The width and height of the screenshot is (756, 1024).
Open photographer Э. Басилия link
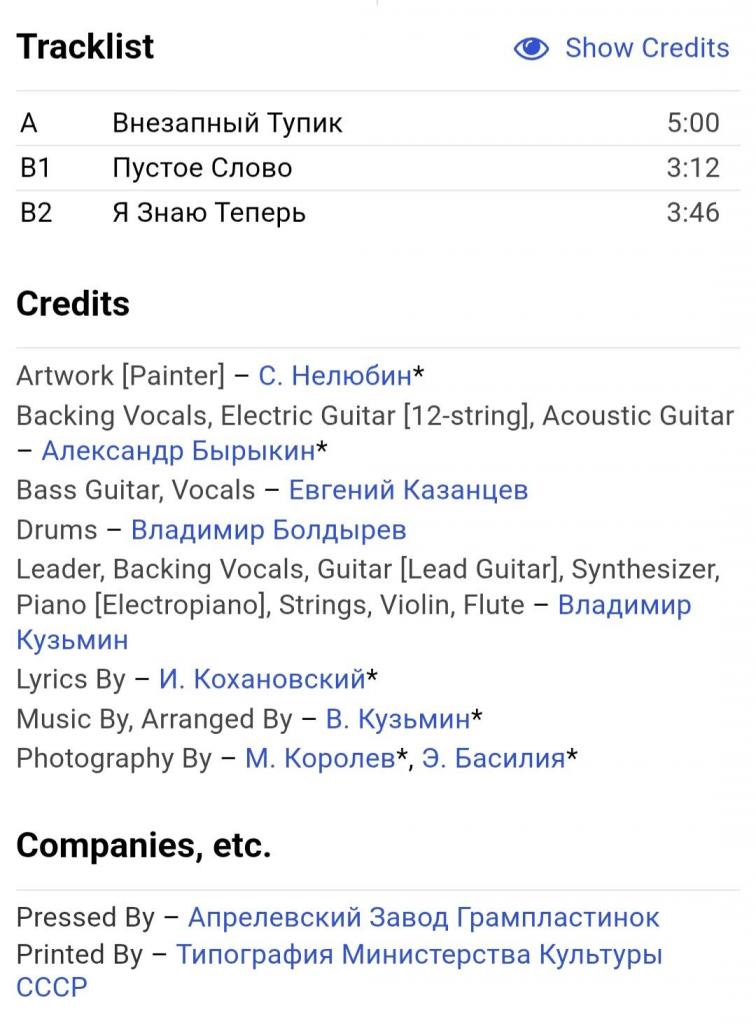494,758
